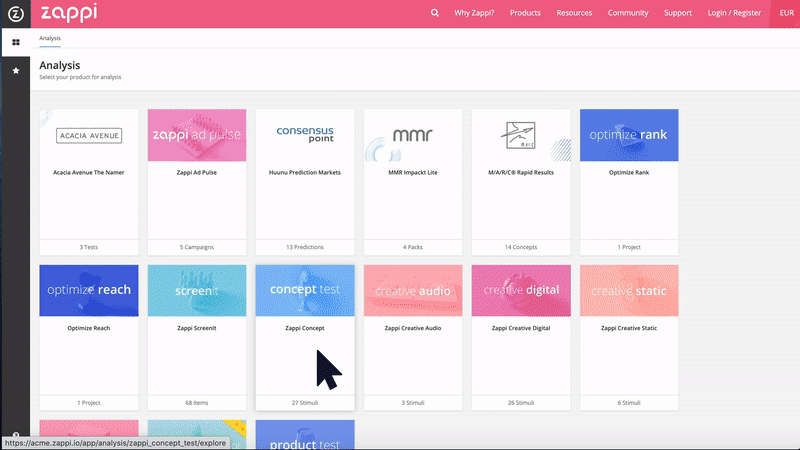This screenshot has height=450, width=800.
Task: Select the Analysis breadcrumb tab
Action: pos(50,38)
